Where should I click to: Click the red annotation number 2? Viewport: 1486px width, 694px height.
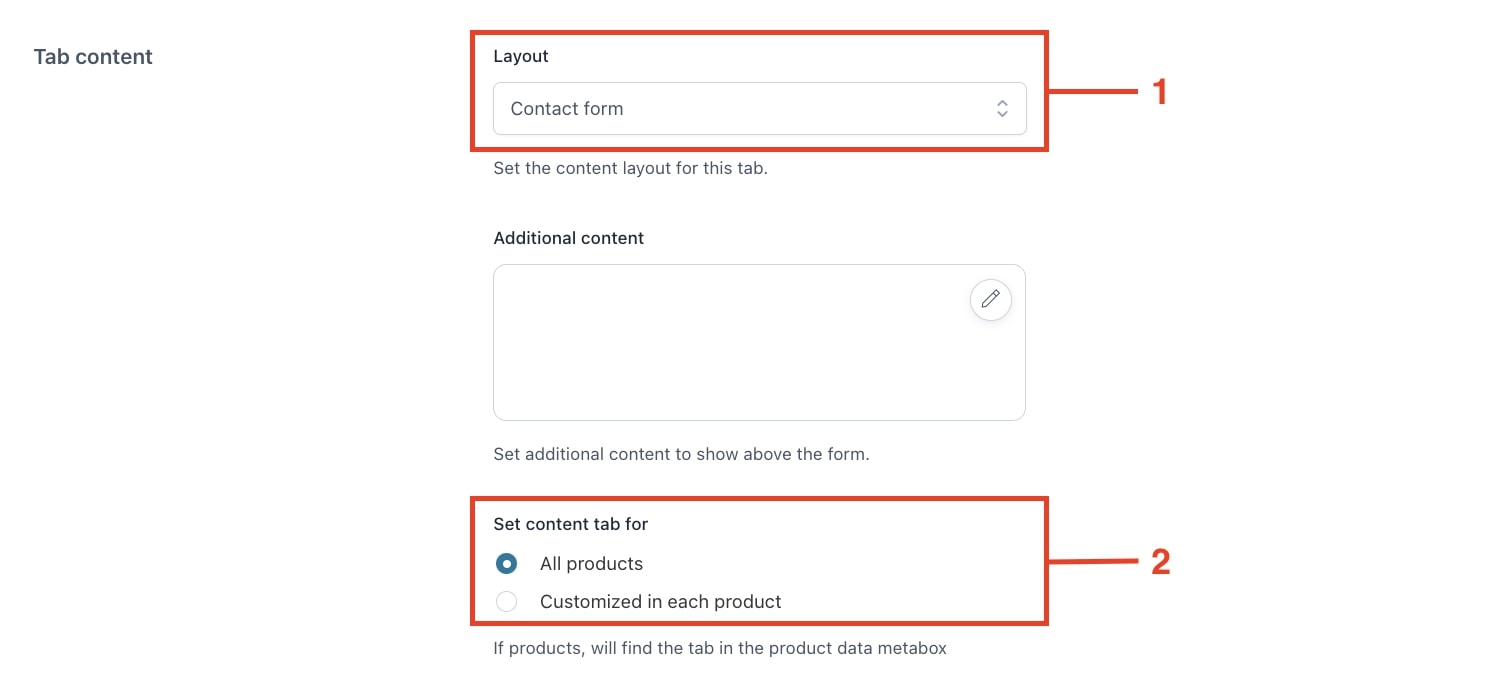[x=1160, y=562]
